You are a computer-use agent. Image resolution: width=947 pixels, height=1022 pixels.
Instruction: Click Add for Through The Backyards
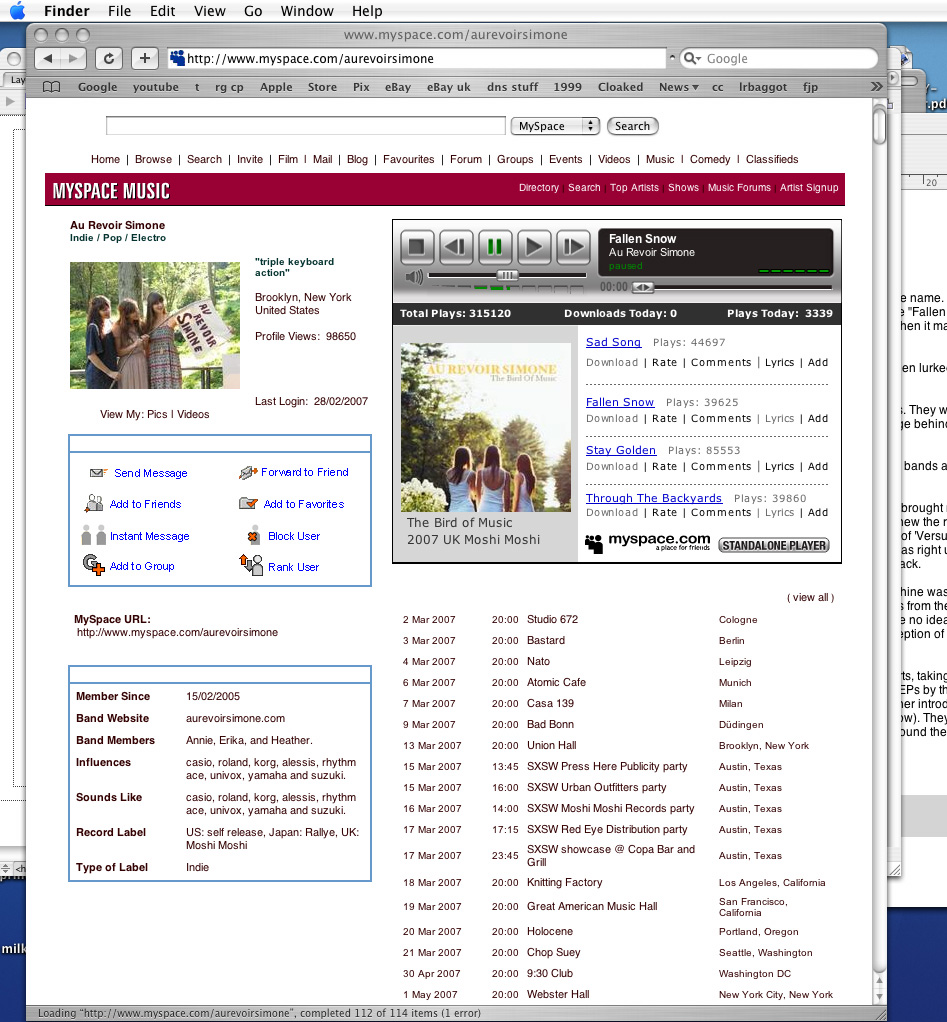[818, 512]
